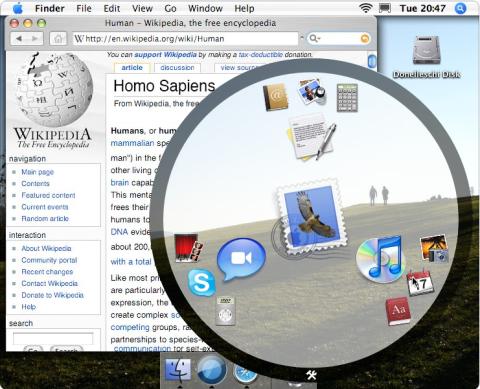Click the browser vertical scrollbar thumb
Screen dimensions: 480x389
pyautogui.click(x=372, y=61)
